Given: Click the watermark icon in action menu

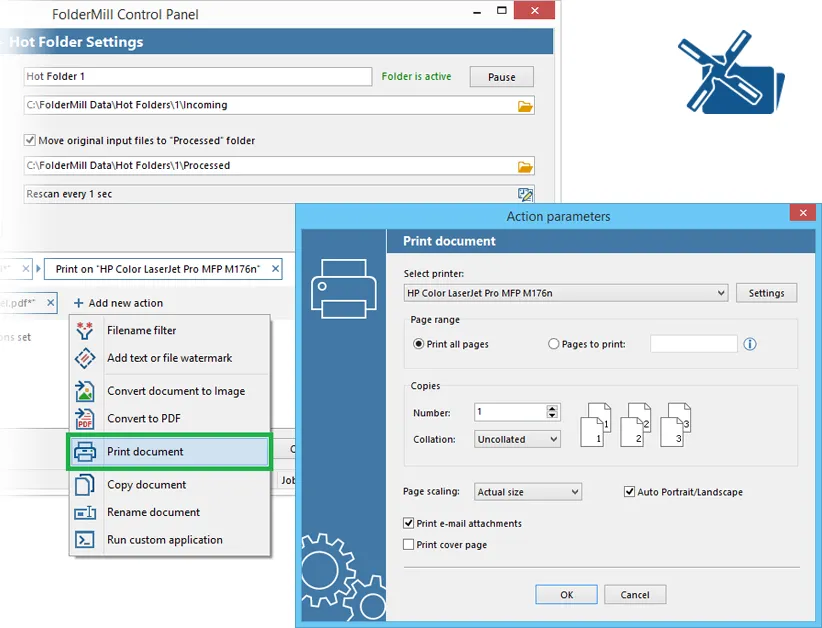Looking at the screenshot, I should tap(85, 358).
